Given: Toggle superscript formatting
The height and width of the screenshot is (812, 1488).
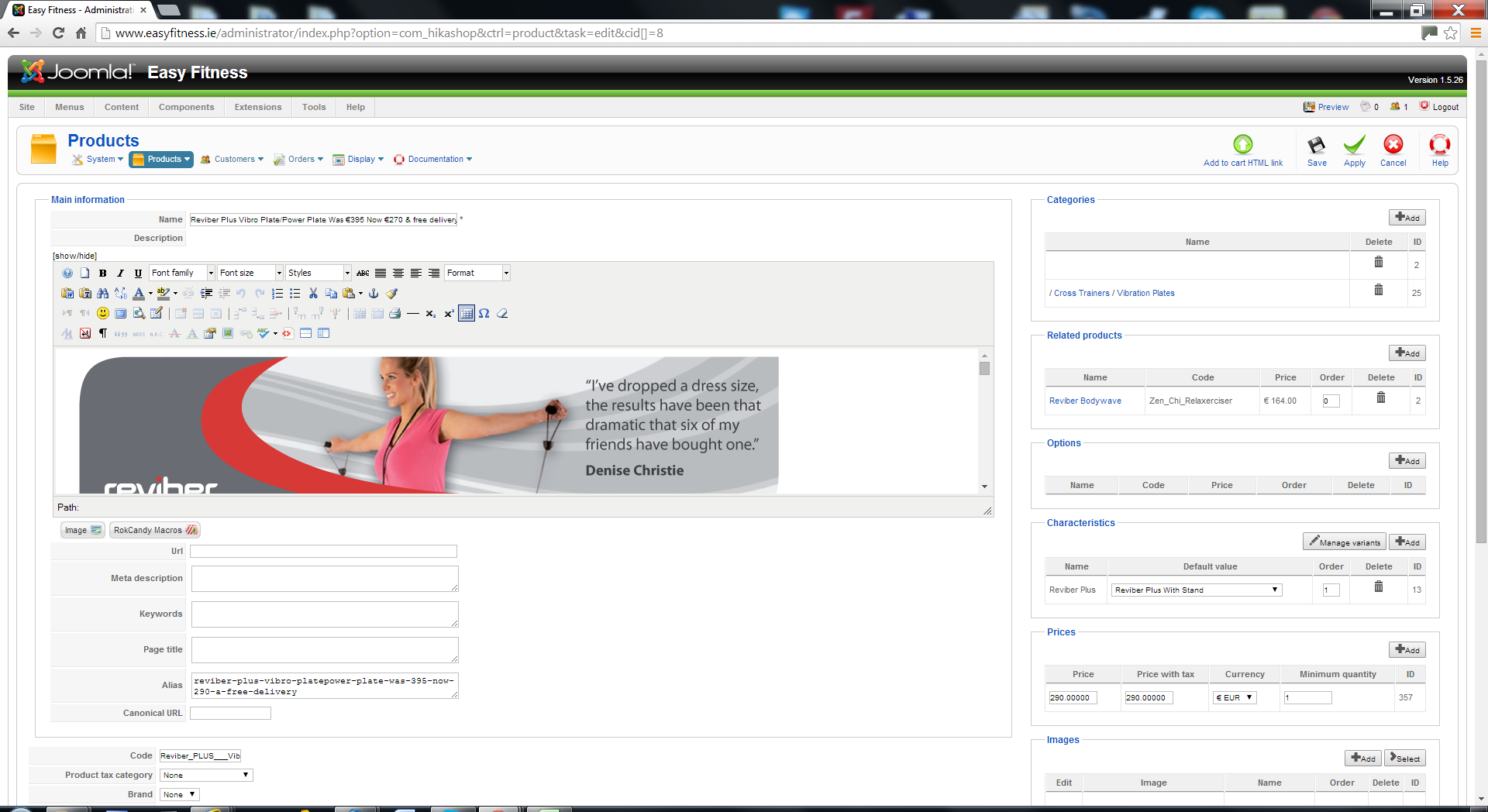Looking at the screenshot, I should 449,313.
